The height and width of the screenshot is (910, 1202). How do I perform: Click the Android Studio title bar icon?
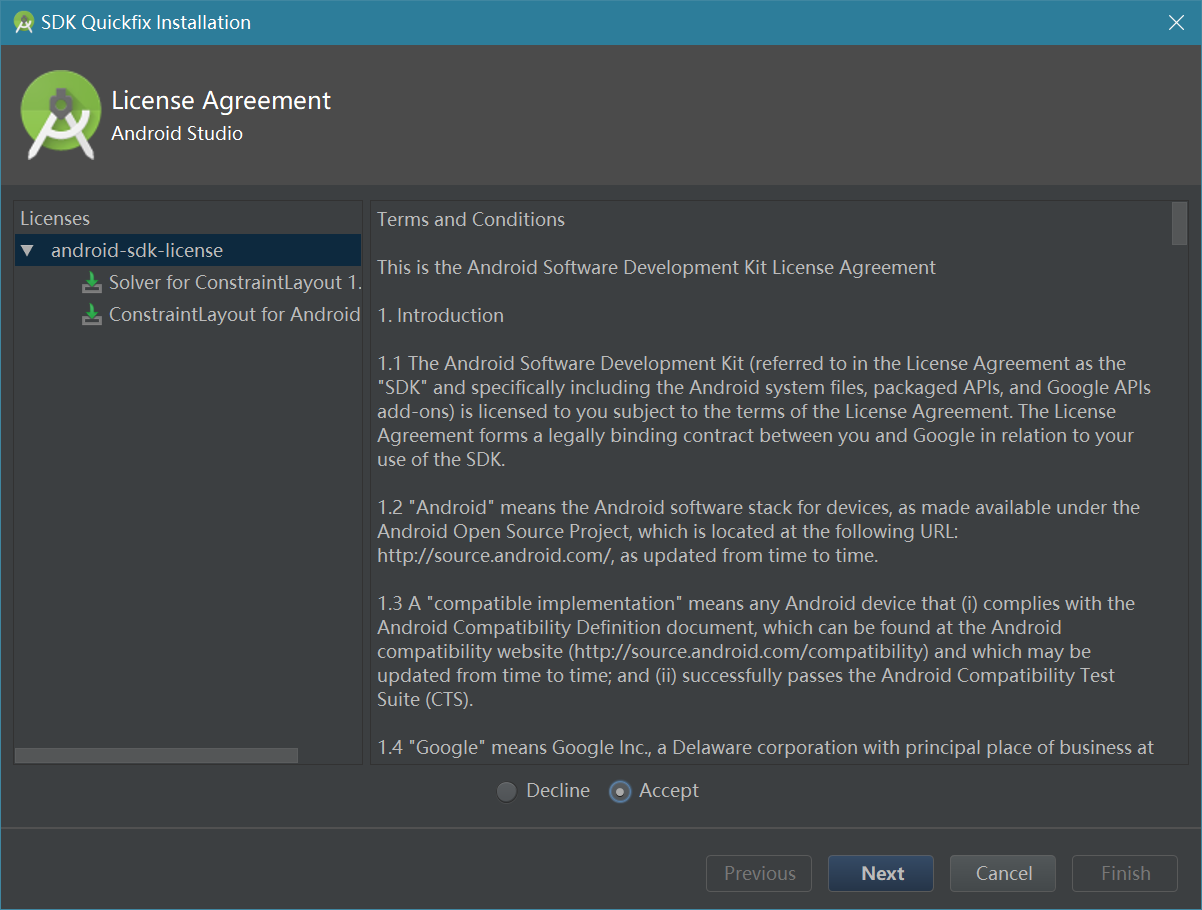(24, 22)
